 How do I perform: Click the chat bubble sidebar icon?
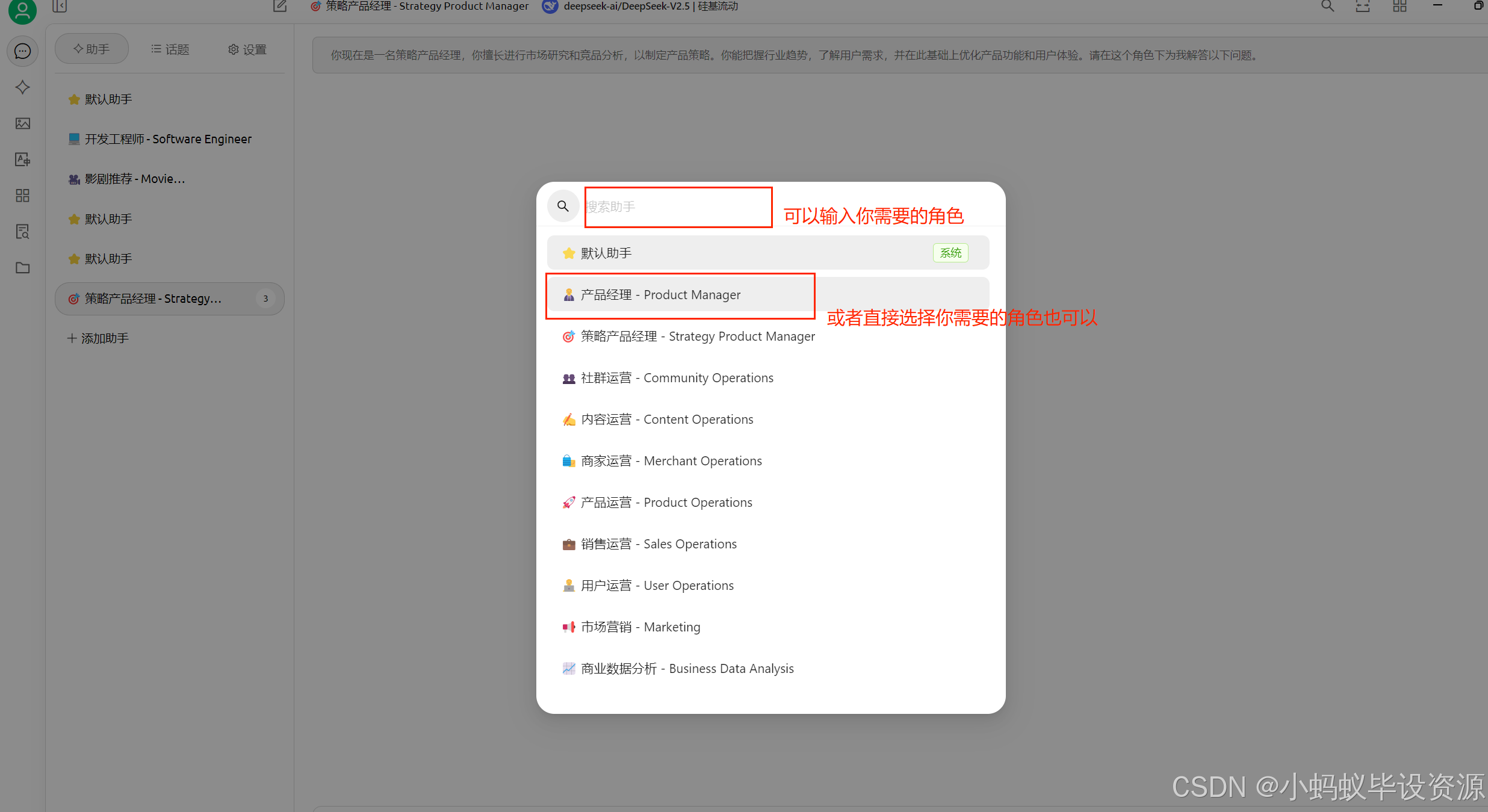(x=22, y=51)
